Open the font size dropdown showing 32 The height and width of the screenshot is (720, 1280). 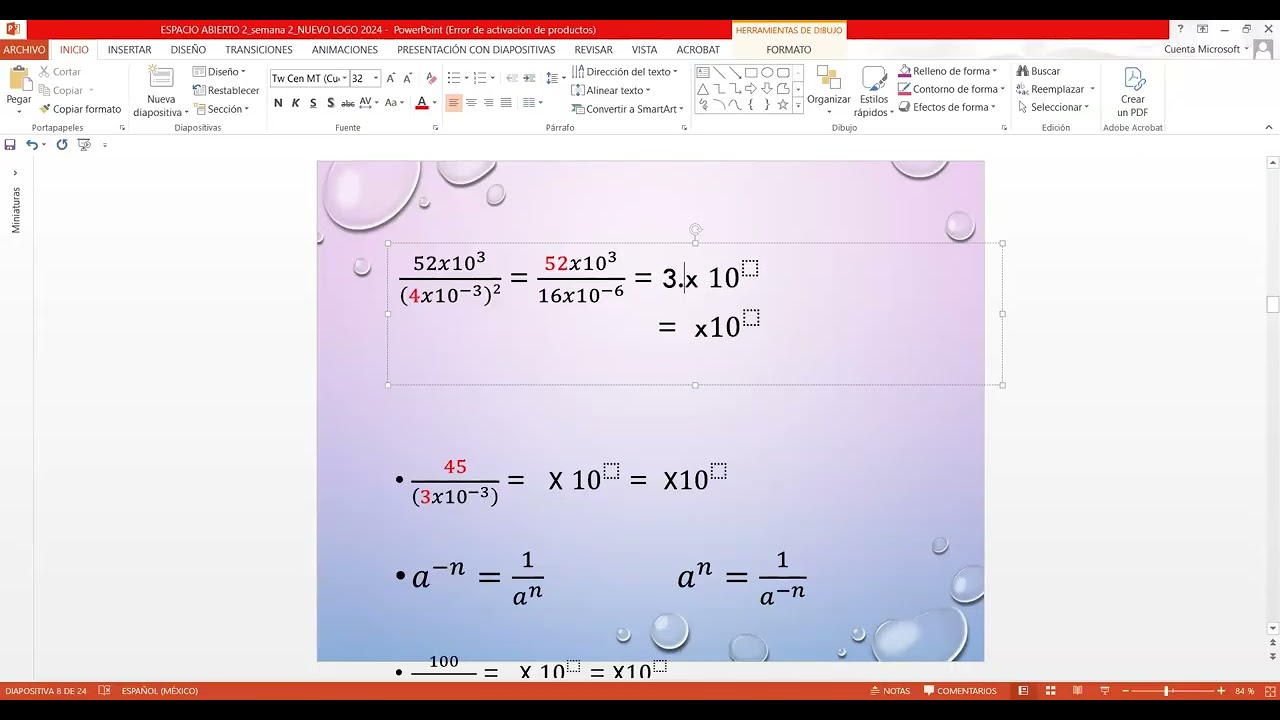coord(365,78)
